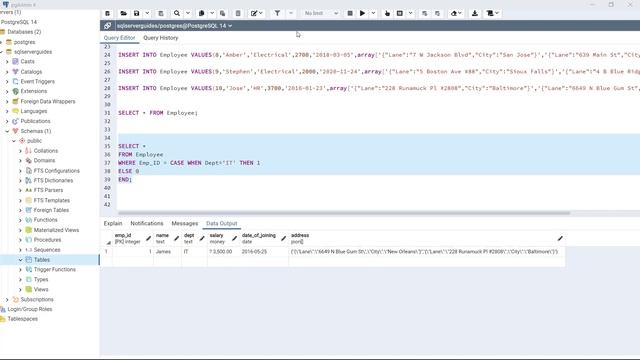The height and width of the screenshot is (360, 640).
Task: Open the Edit pencil menu in toolbar
Action: point(256,13)
